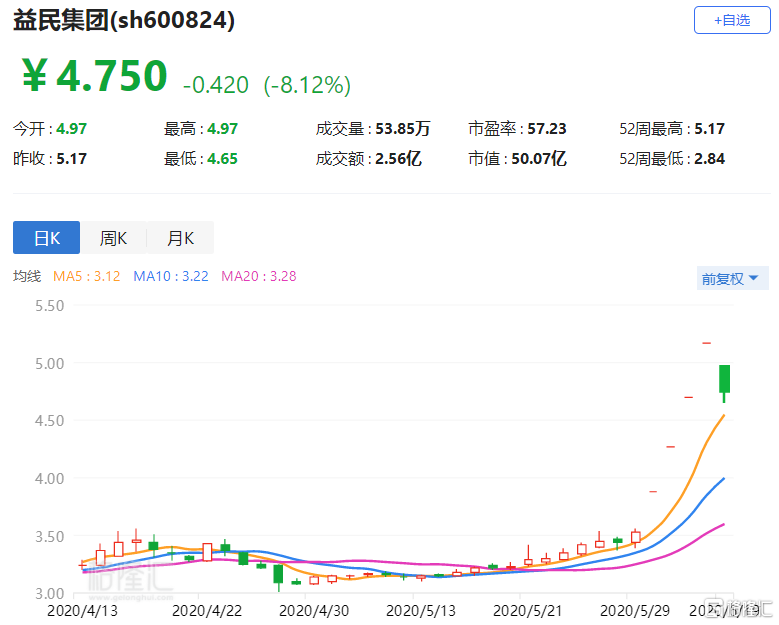
Task: Click the y-axis label 4.50
Action: 49,421
